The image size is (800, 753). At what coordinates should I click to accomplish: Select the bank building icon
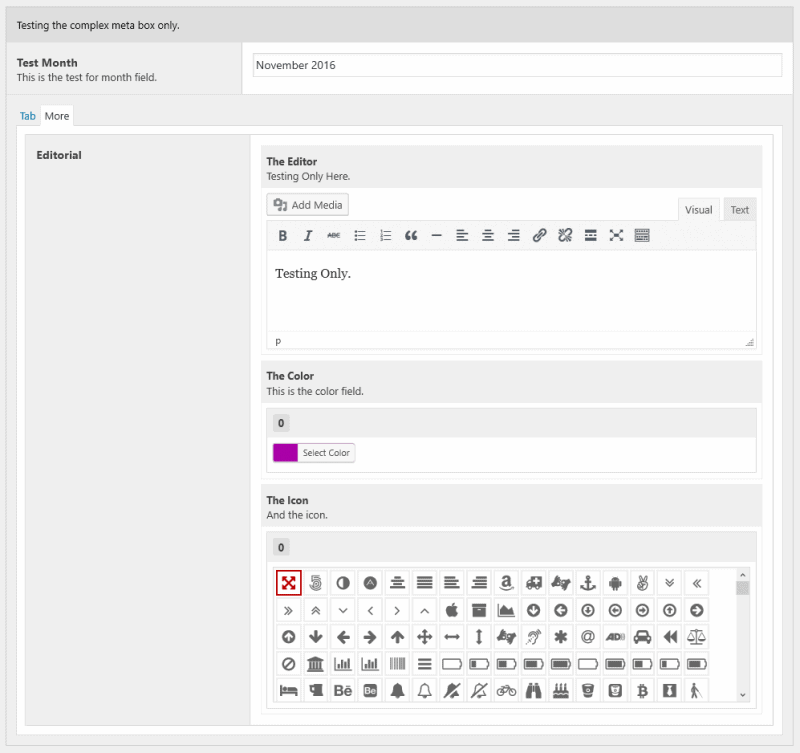(x=316, y=664)
